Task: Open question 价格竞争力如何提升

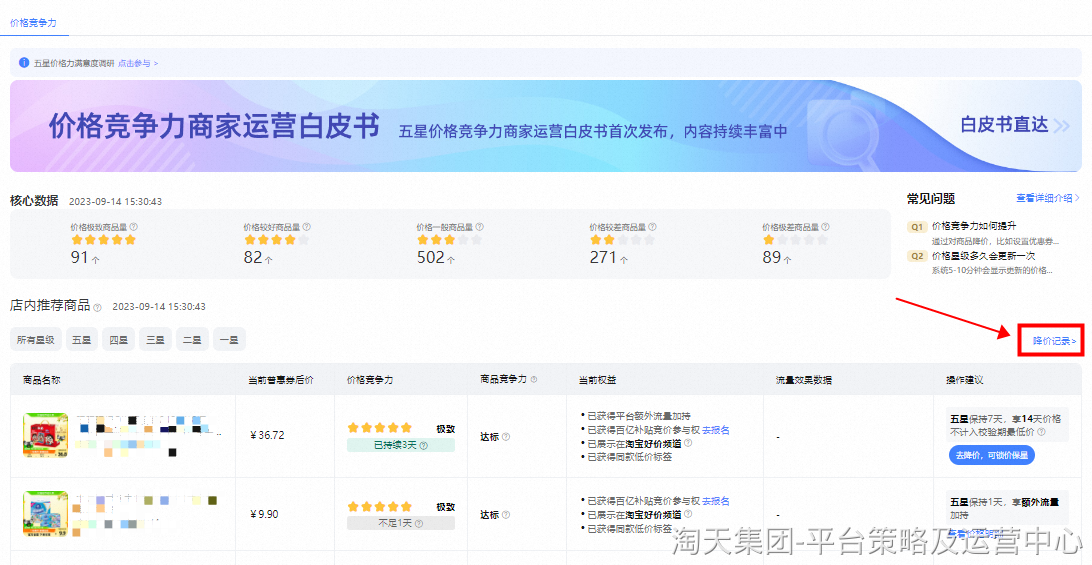Action: click(974, 226)
